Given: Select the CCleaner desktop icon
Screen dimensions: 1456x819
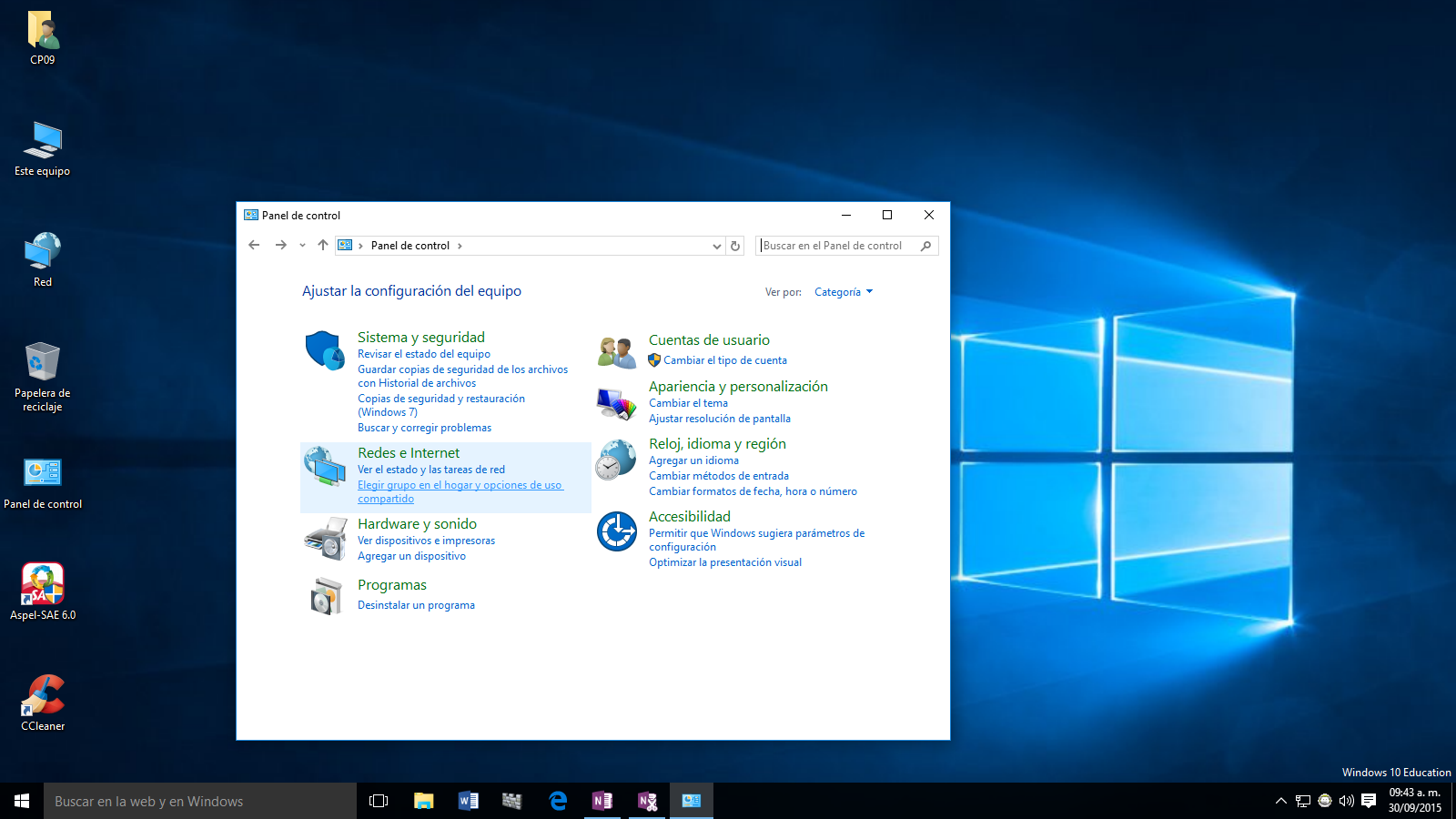Looking at the screenshot, I should pyautogui.click(x=43, y=703).
